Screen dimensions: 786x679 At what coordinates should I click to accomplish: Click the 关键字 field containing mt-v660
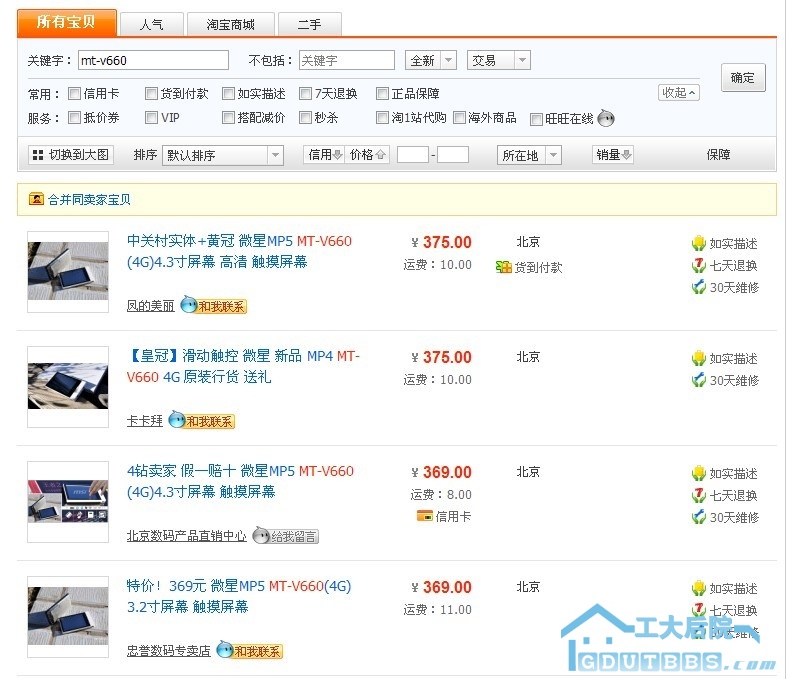[x=153, y=60]
